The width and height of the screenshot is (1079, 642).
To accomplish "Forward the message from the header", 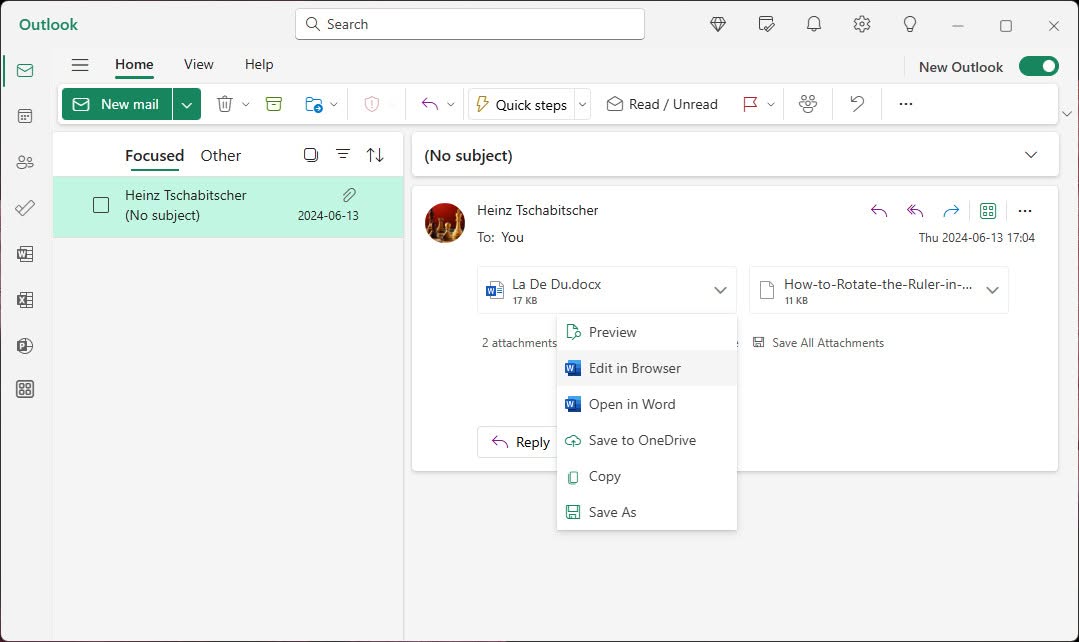I will [951, 211].
